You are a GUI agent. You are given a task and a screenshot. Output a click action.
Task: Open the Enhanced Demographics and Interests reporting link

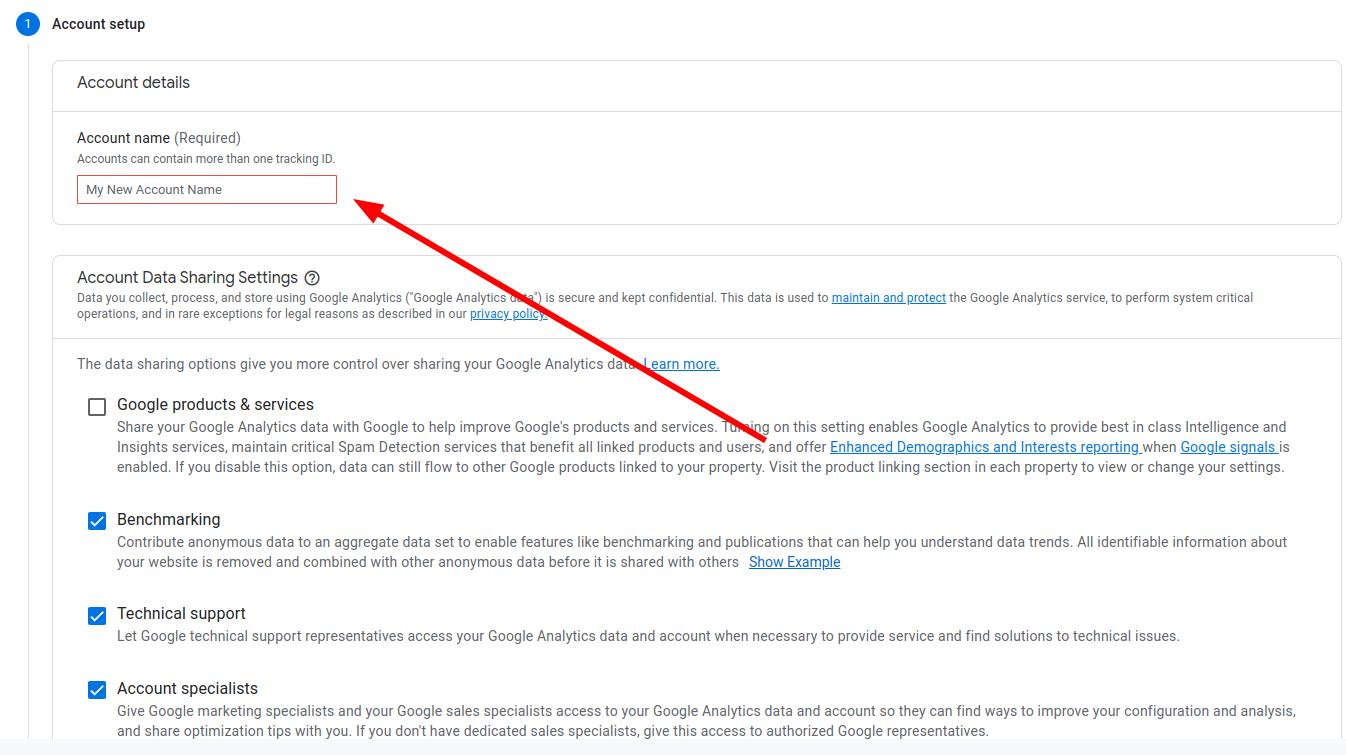[x=984, y=447]
